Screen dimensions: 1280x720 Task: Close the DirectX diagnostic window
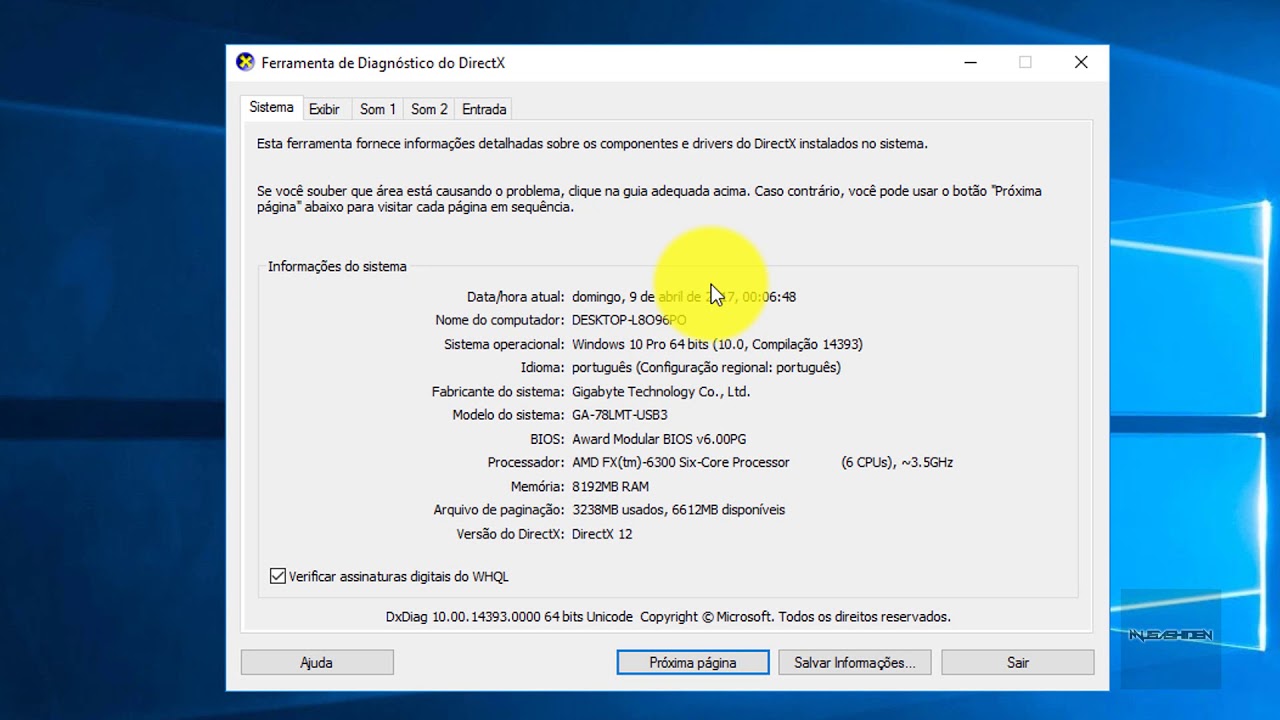pyautogui.click(x=1081, y=62)
